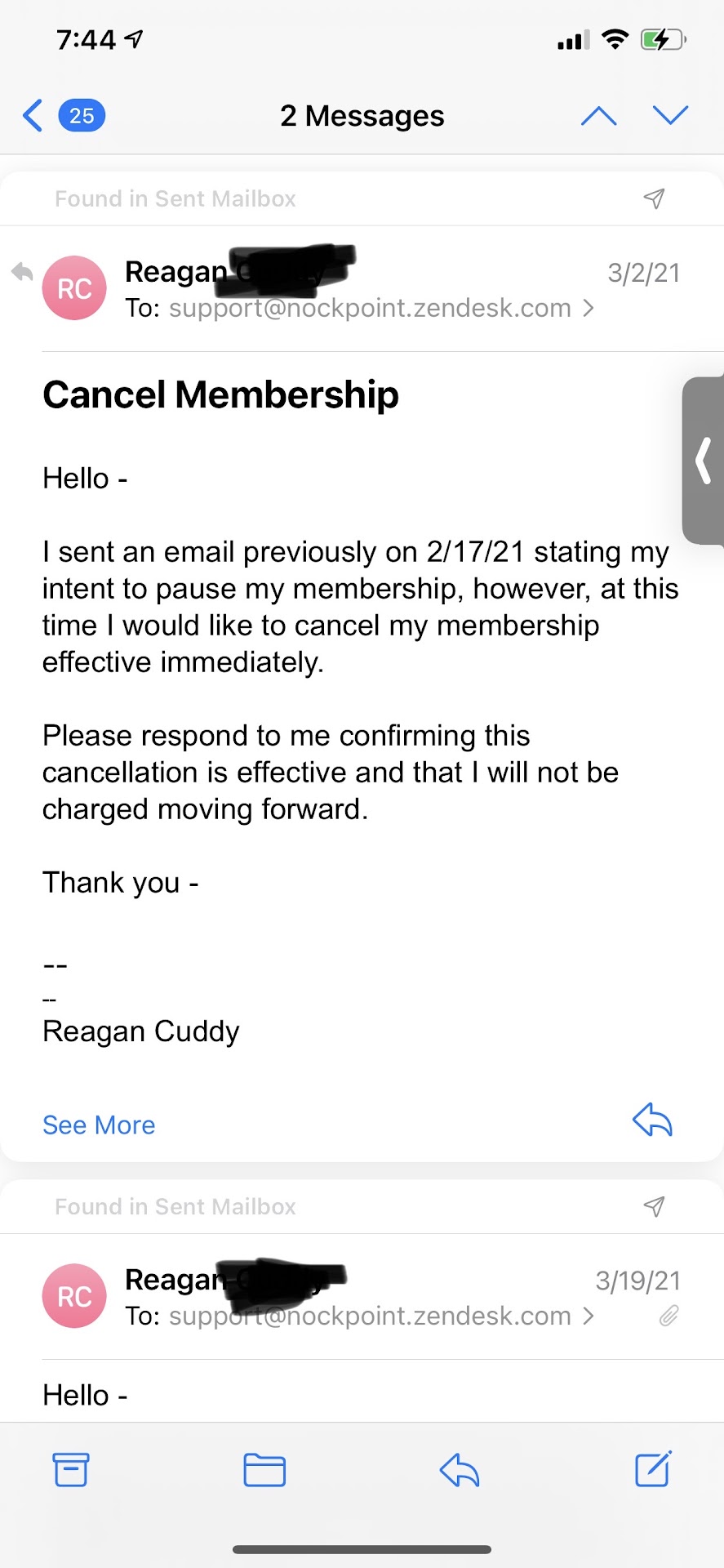724x1568 pixels.
Task: Tap the archive icon in bottom toolbar
Action: [x=71, y=1470]
